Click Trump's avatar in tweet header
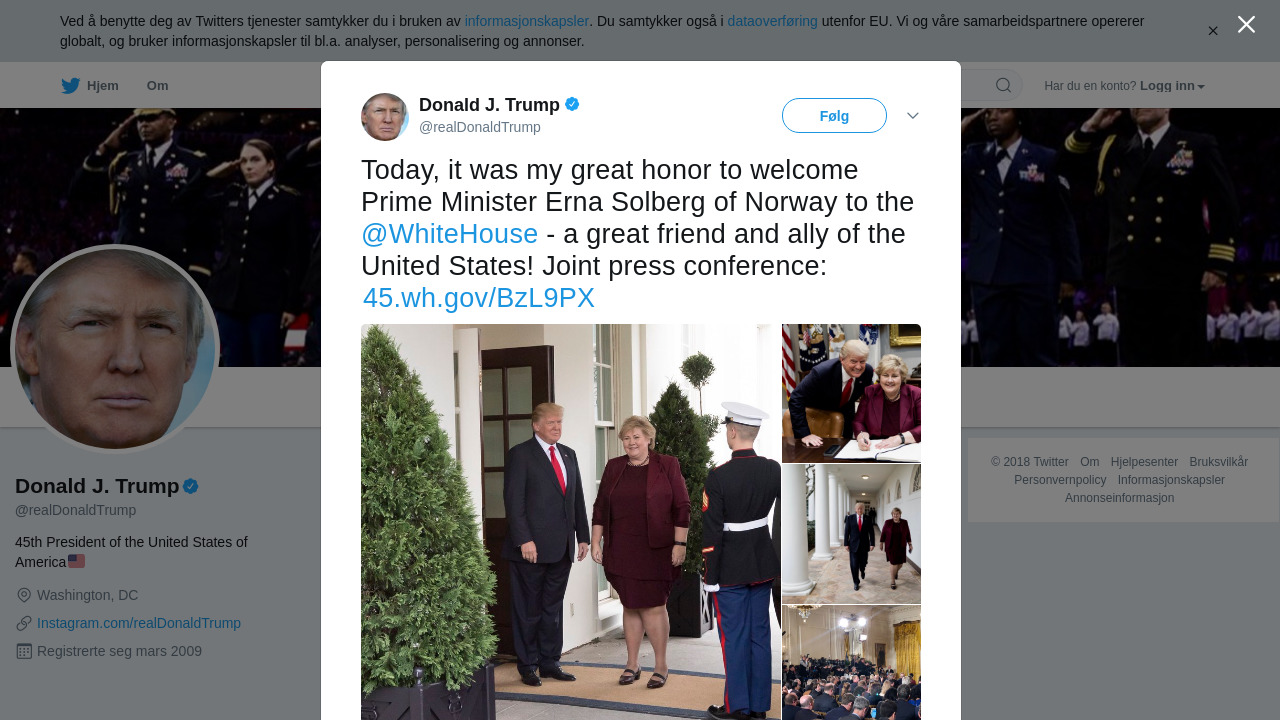Viewport: 1280px width, 720px height. [x=385, y=117]
